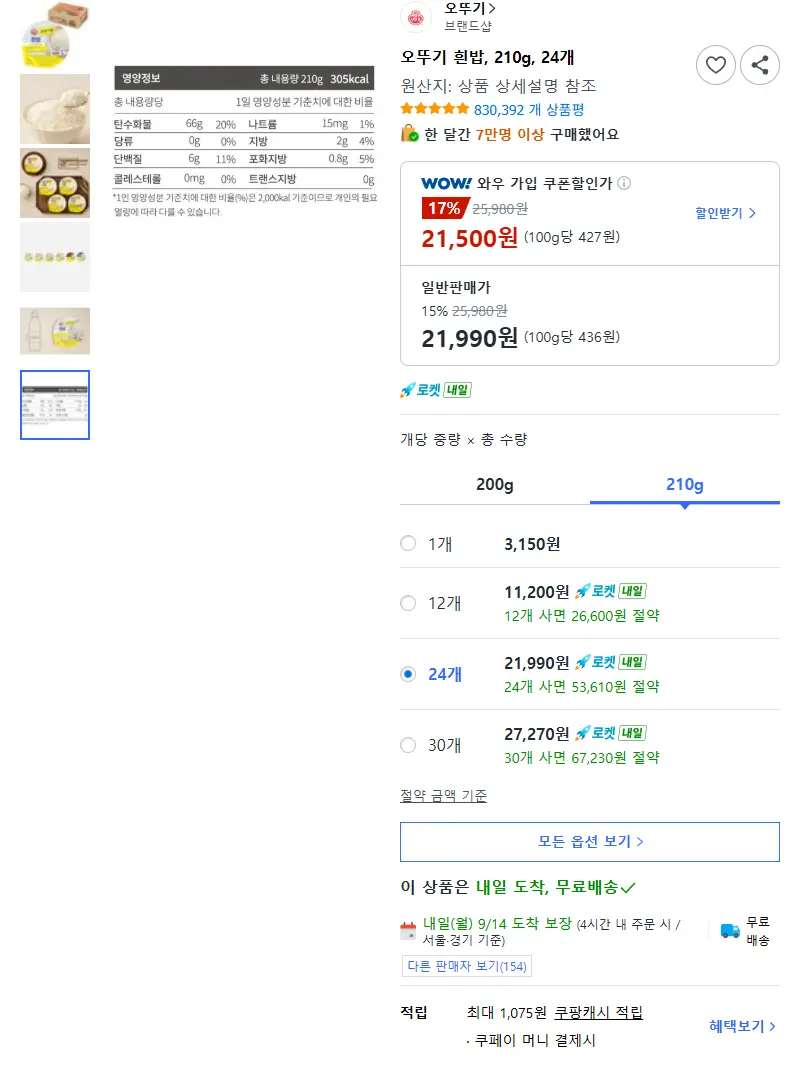Screen dimensions: 785x1067
Task: Open 830,392 개 상품평 reviews link
Action: point(529,110)
